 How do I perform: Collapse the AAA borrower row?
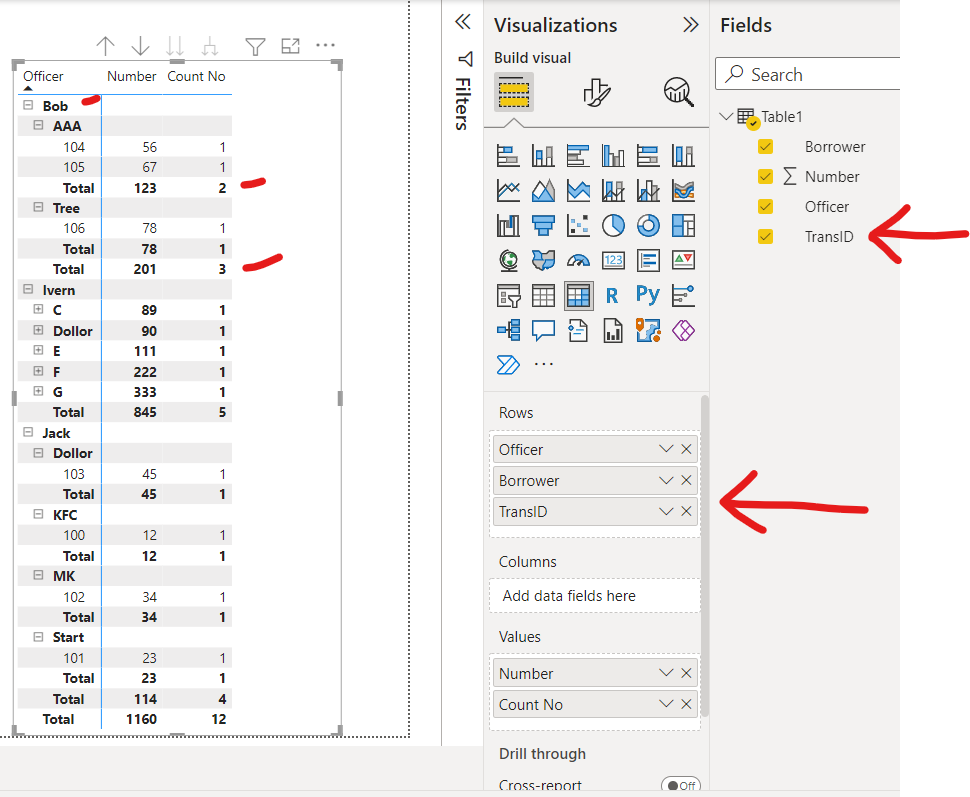[38, 125]
